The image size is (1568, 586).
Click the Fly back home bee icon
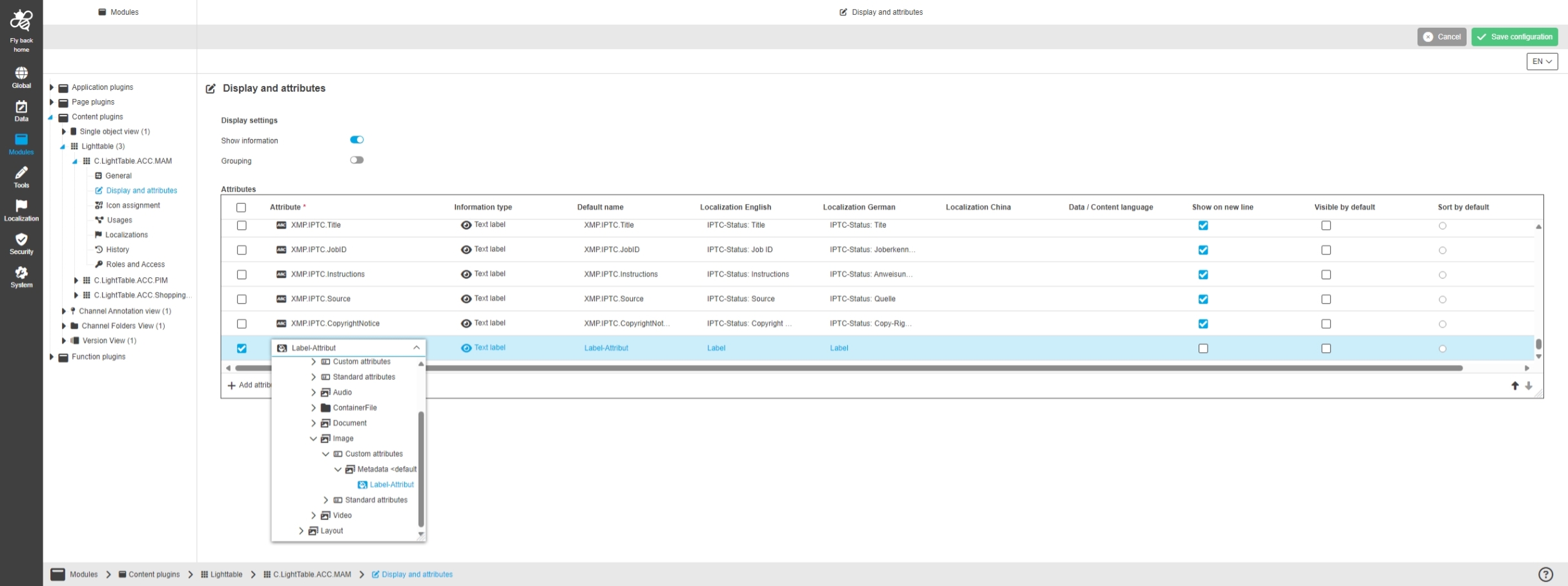(x=21, y=22)
